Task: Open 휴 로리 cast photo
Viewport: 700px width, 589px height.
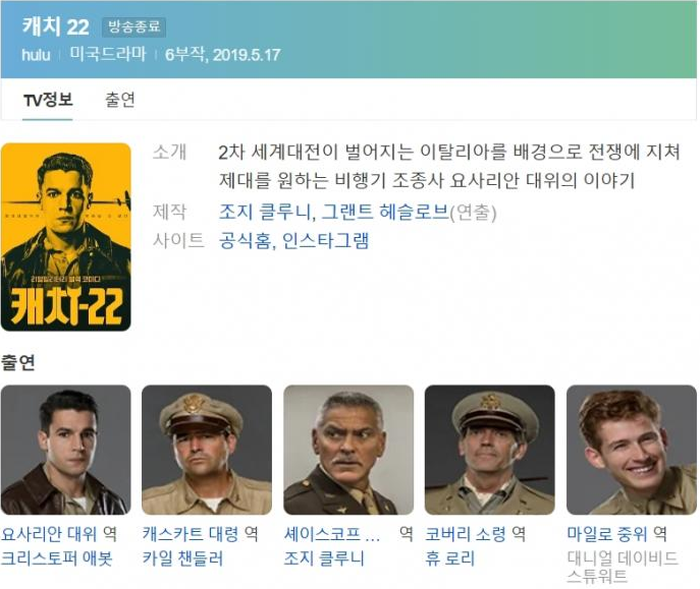Action: click(490, 450)
